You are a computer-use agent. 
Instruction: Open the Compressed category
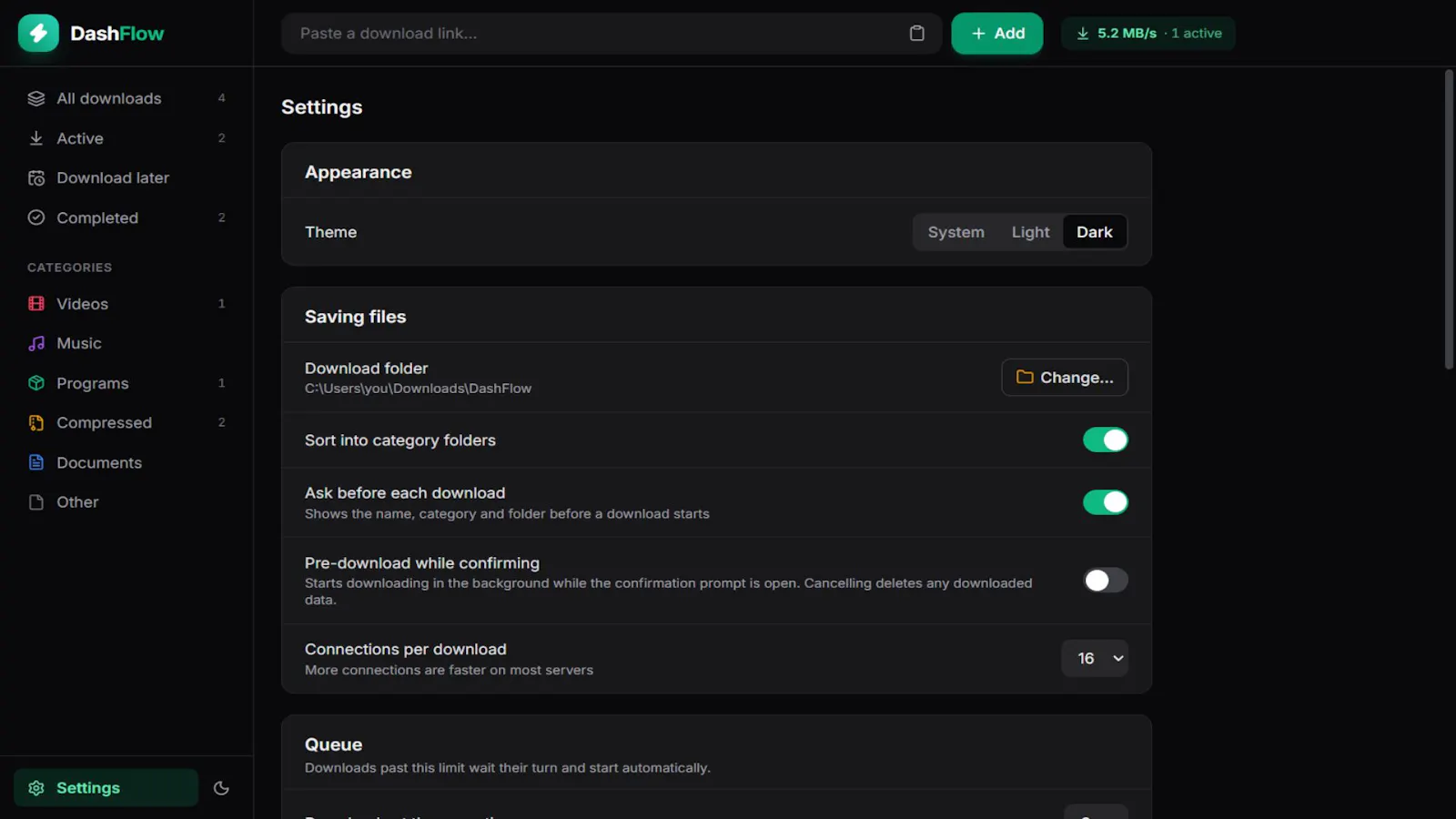126,423
